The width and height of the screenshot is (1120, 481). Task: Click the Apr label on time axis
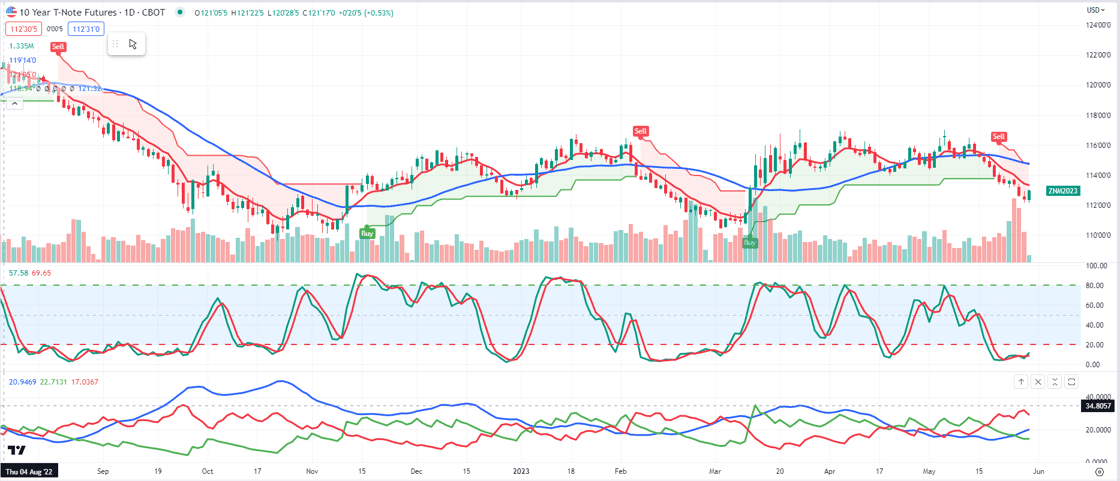pos(829,472)
